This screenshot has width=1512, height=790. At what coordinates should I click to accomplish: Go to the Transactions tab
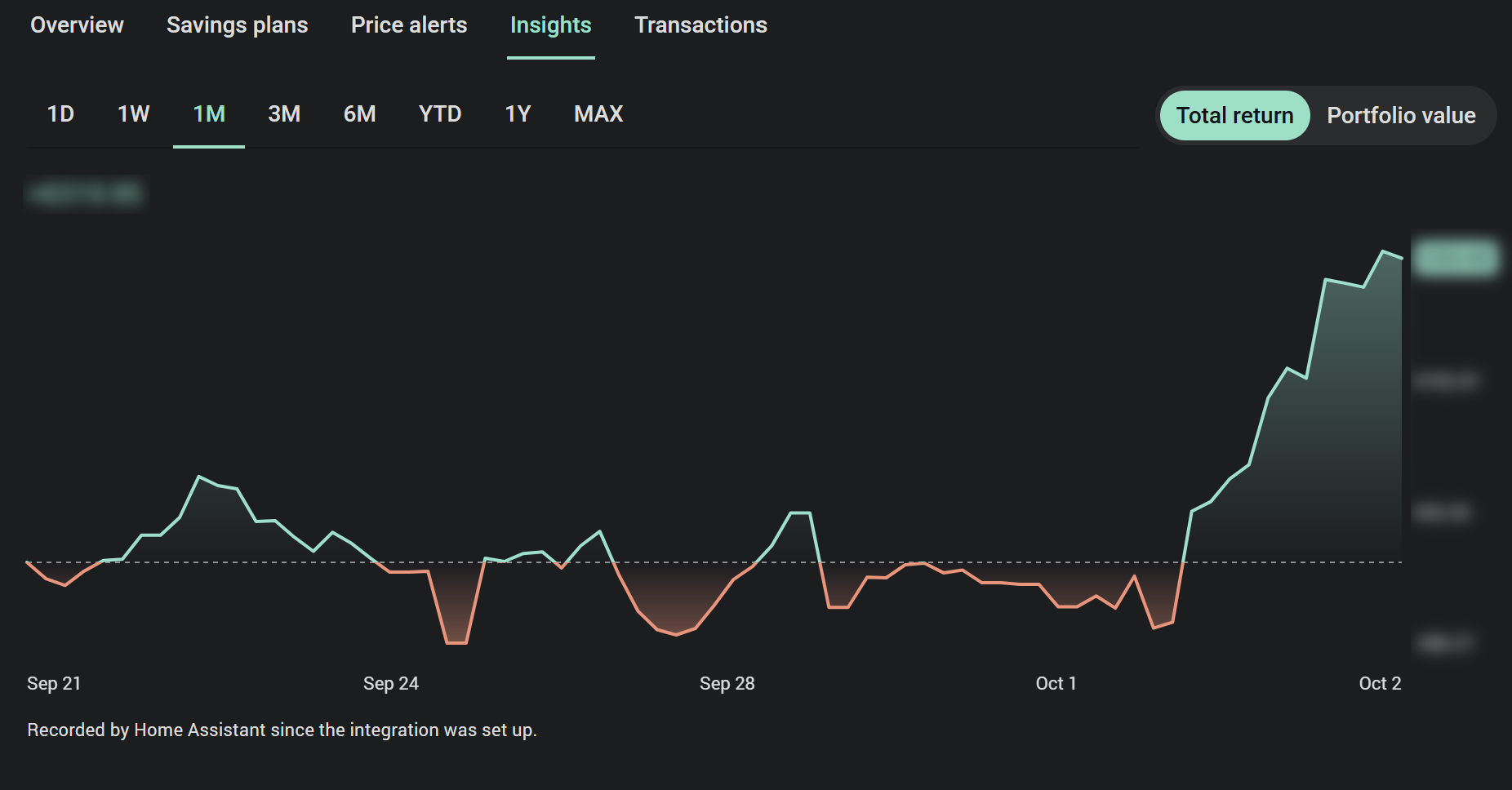[701, 25]
